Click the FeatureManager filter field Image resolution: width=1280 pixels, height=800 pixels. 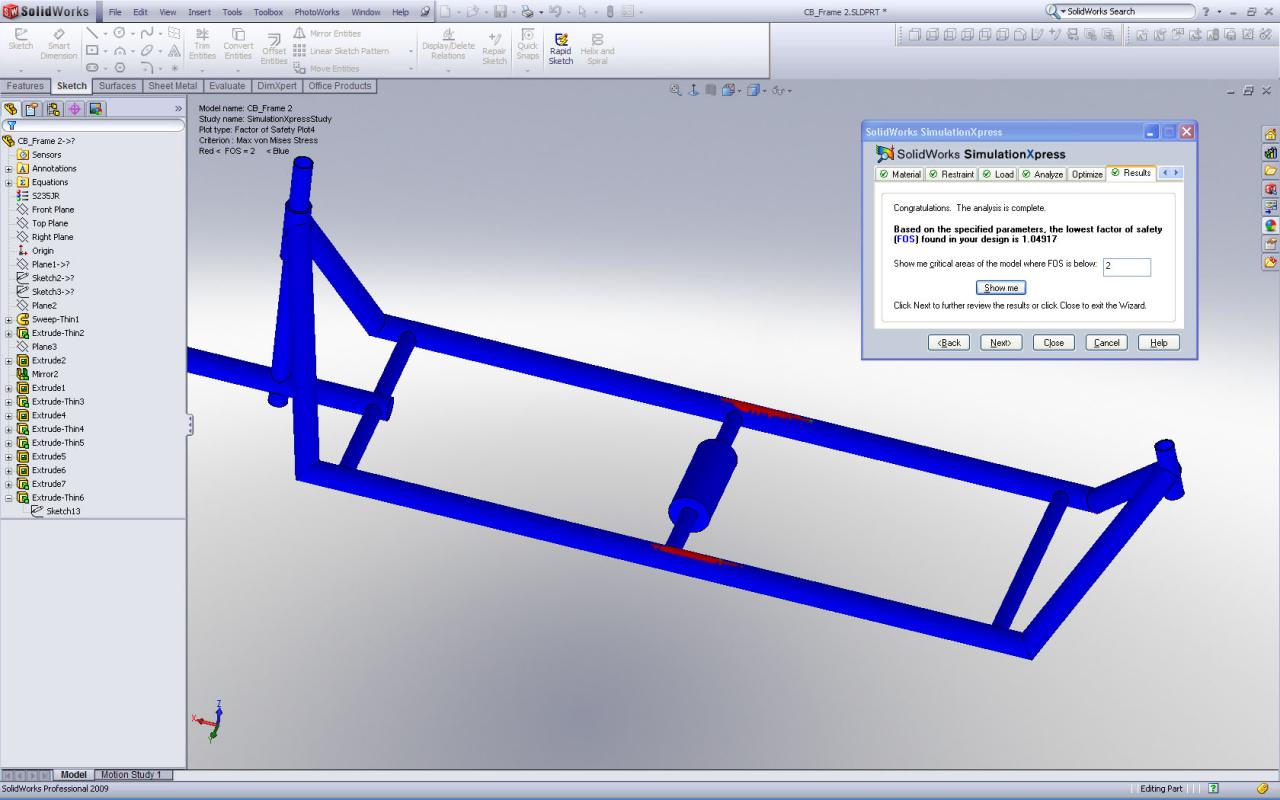[x=93, y=126]
